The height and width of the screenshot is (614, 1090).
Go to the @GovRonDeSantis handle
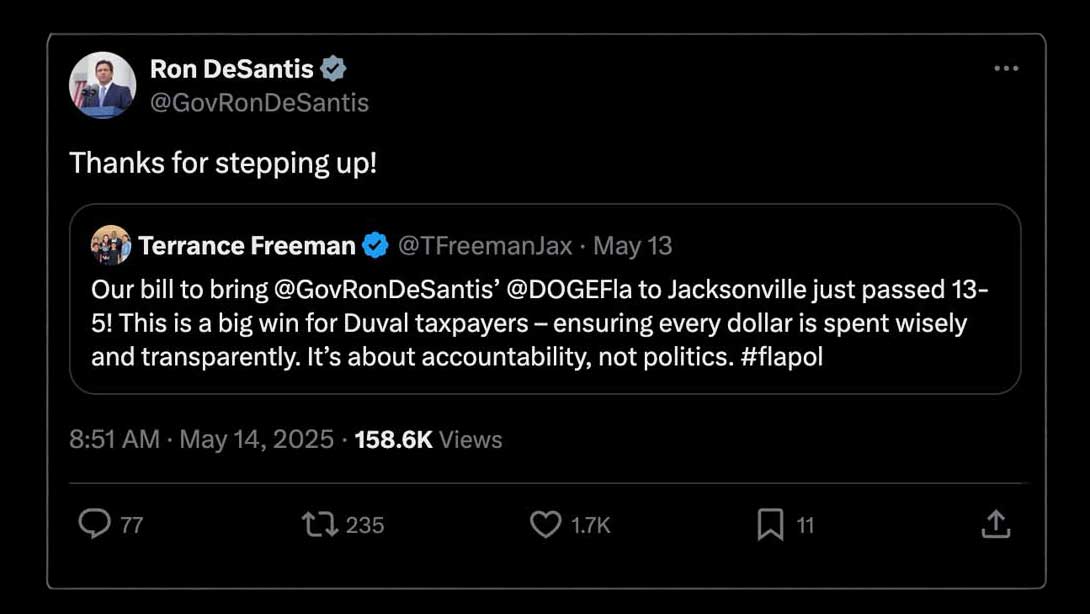pos(259,102)
